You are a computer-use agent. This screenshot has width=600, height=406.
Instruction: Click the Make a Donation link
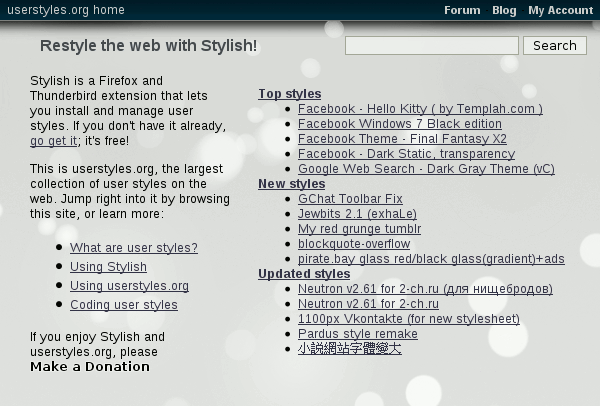click(90, 367)
